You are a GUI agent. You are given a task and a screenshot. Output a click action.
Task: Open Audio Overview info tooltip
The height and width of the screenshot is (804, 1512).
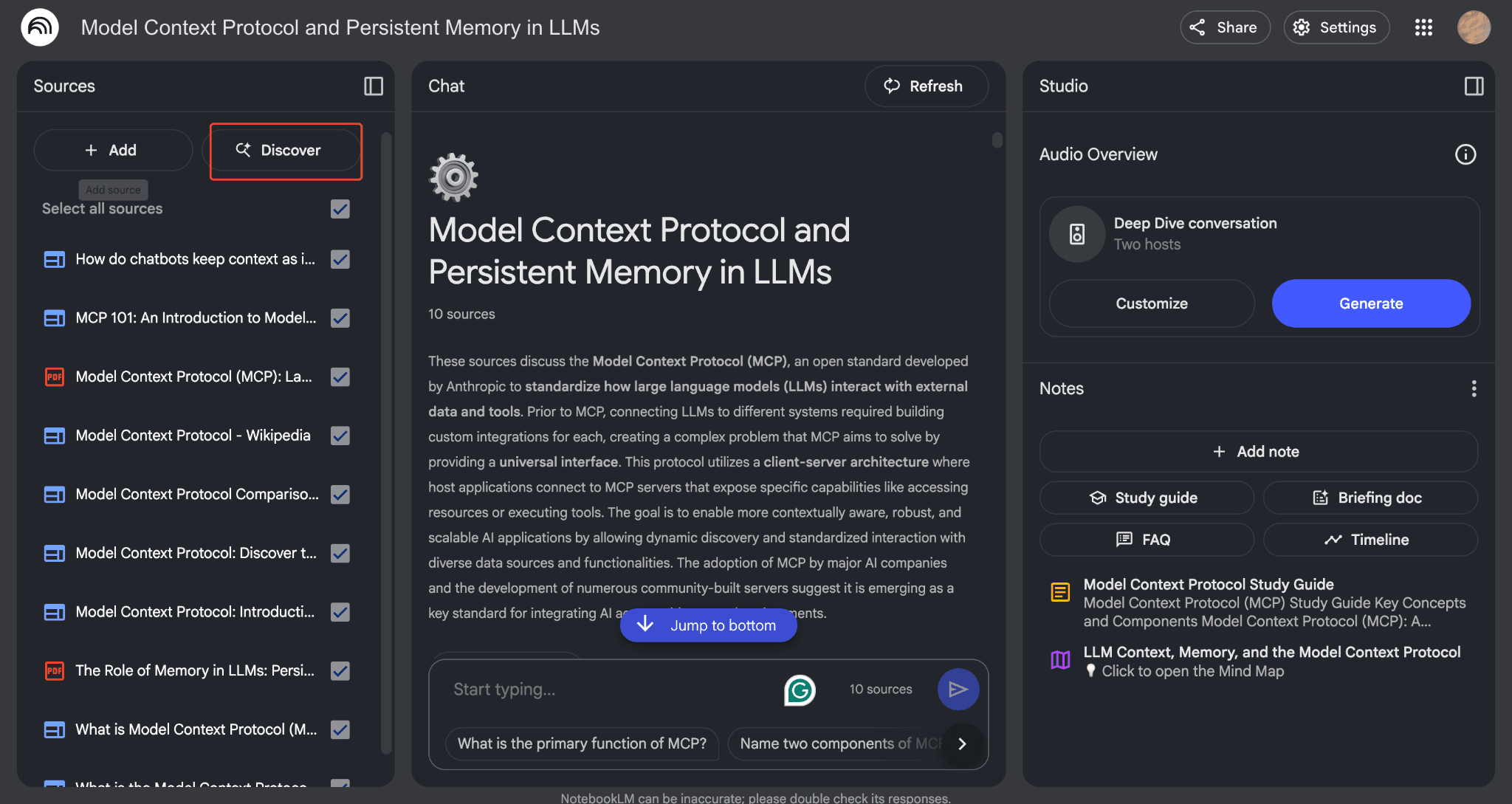pos(1465,154)
